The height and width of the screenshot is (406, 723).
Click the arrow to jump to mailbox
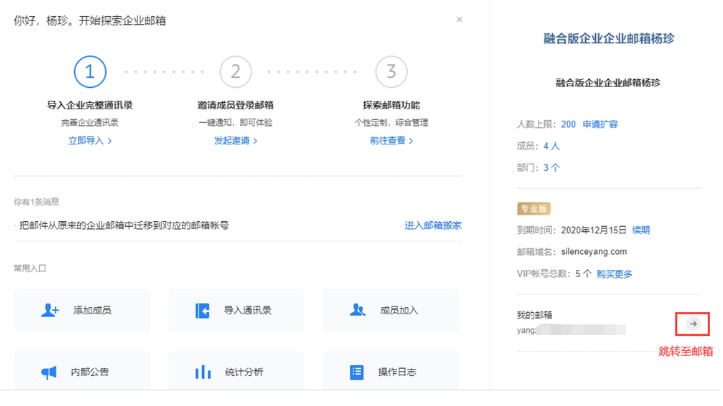point(693,324)
